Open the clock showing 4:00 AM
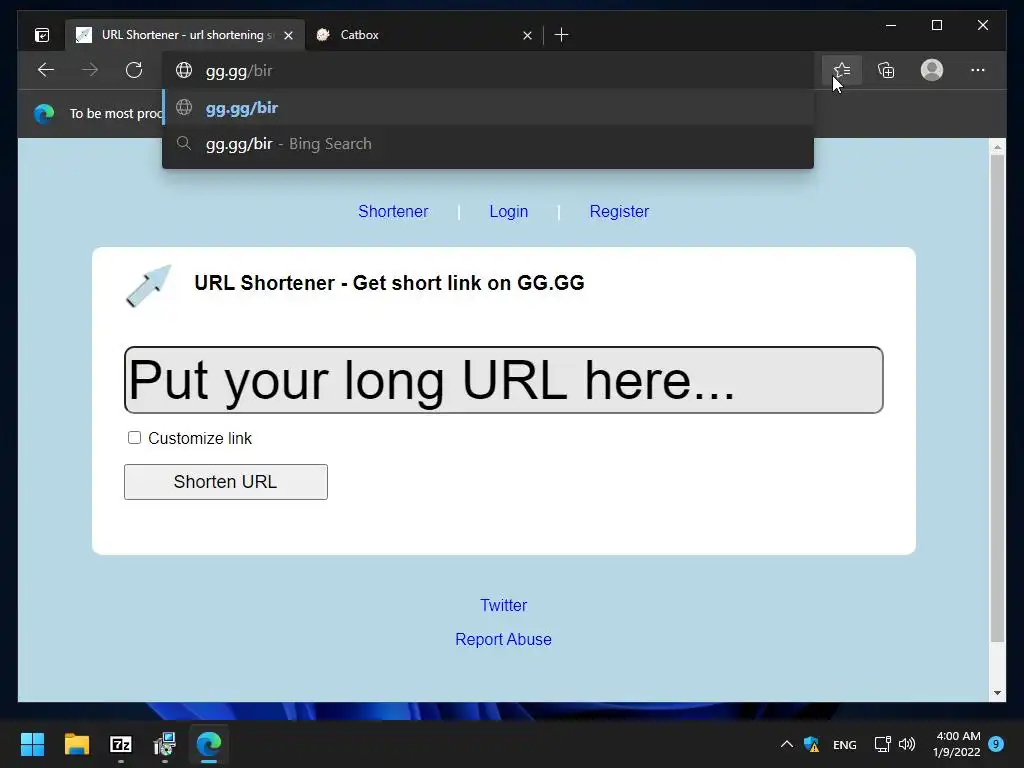Screen dimensions: 1024x768 point(957,744)
